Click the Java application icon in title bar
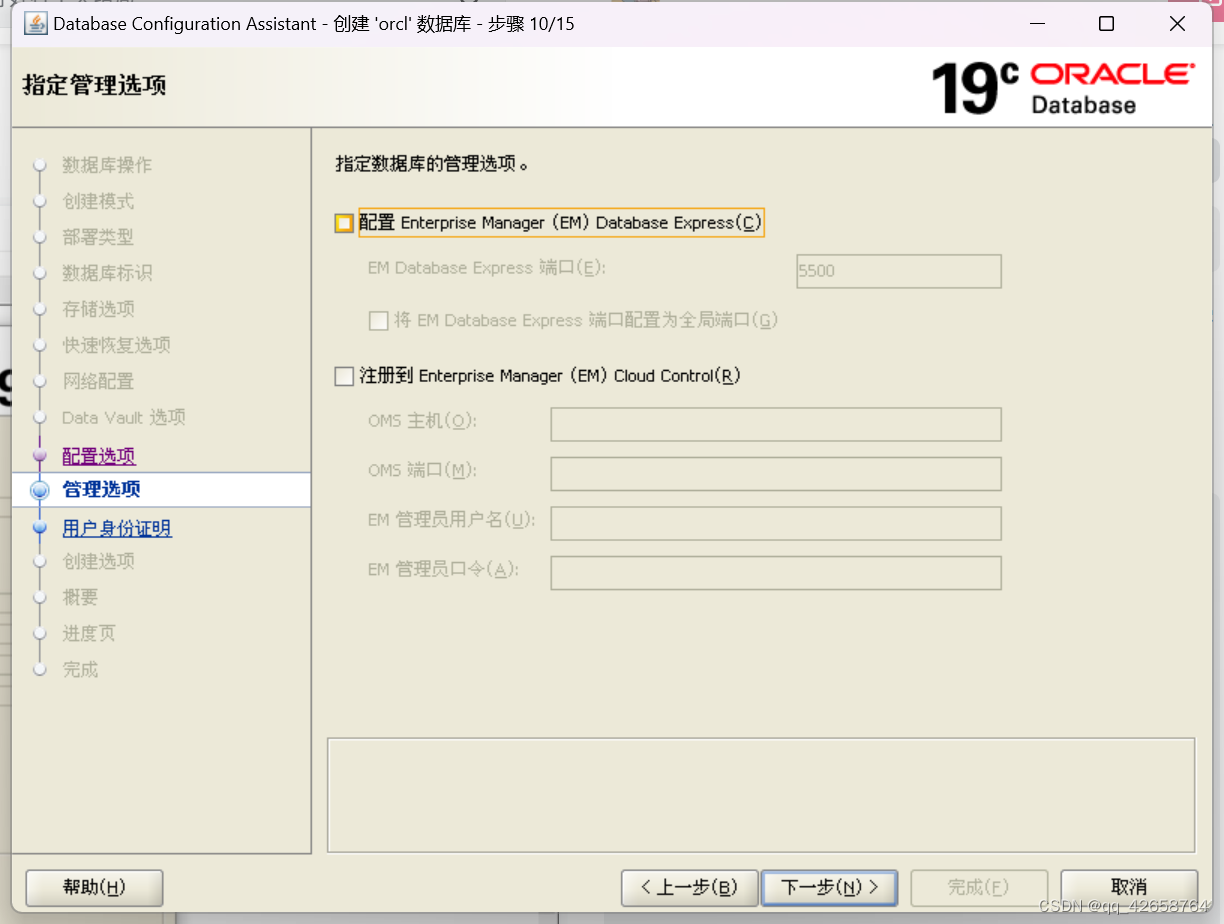The width and height of the screenshot is (1224, 924). [35, 23]
